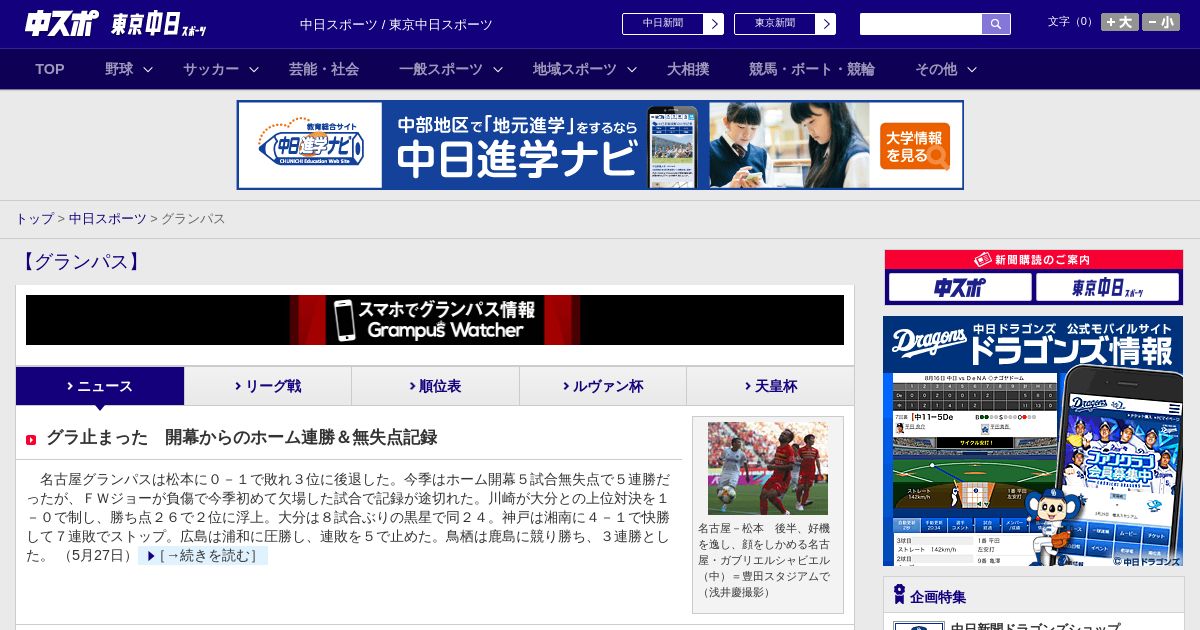Open the その他 navigation menu
1200x630 pixels.
[x=936, y=69]
